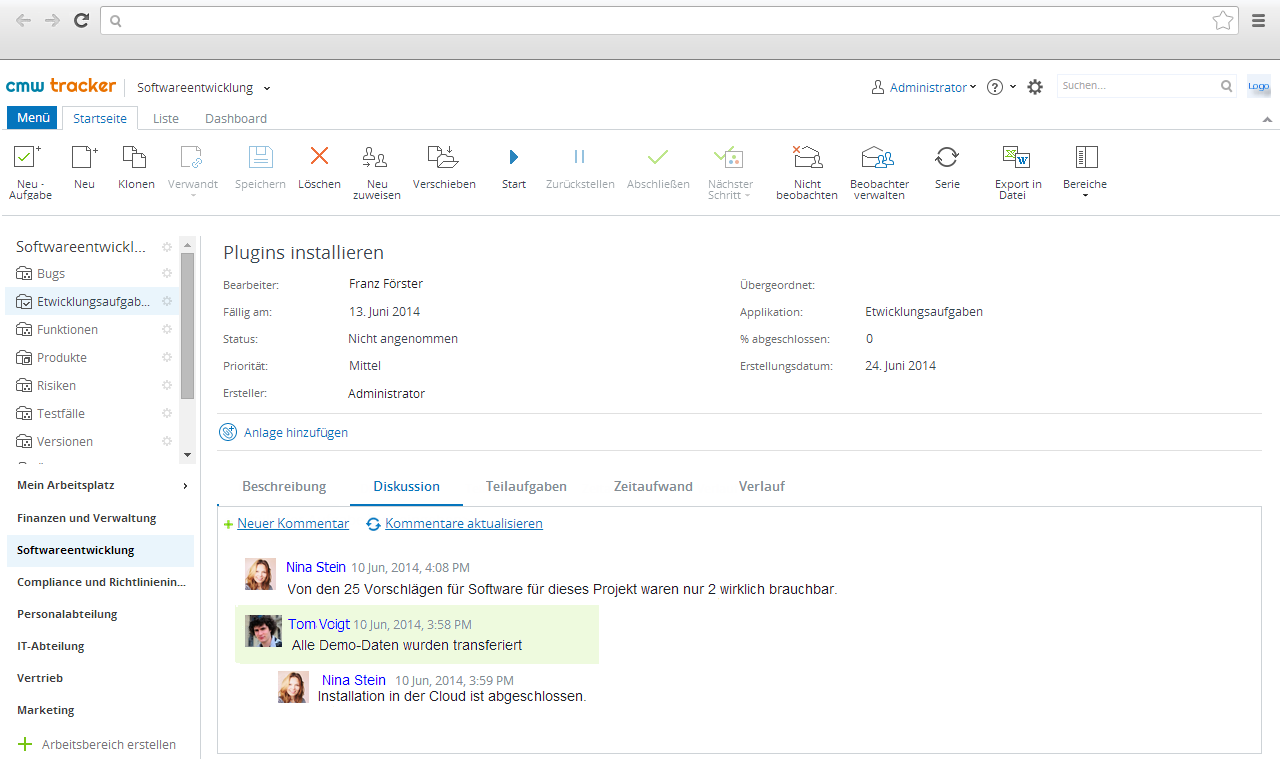The image size is (1280, 762).
Task: Click the gear next to Testfälle
Action: coord(167,413)
